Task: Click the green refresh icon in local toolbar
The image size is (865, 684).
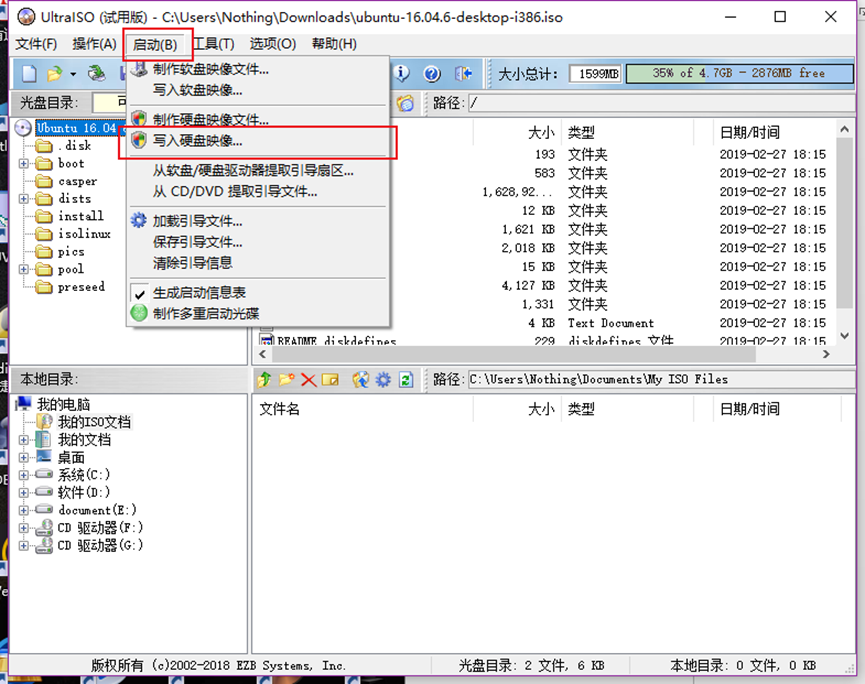Action: coord(406,380)
